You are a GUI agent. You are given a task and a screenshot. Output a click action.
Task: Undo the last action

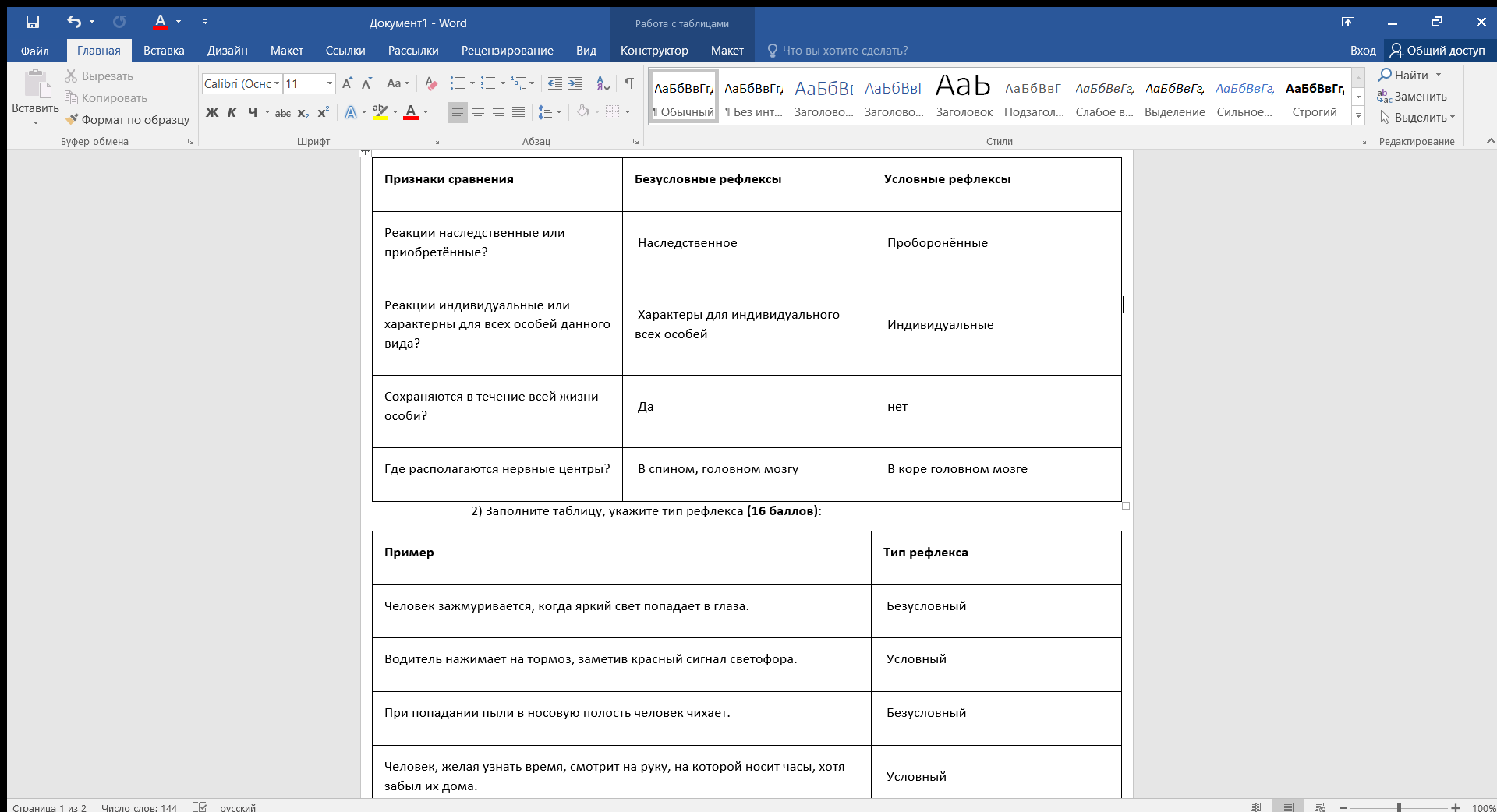tap(74, 23)
